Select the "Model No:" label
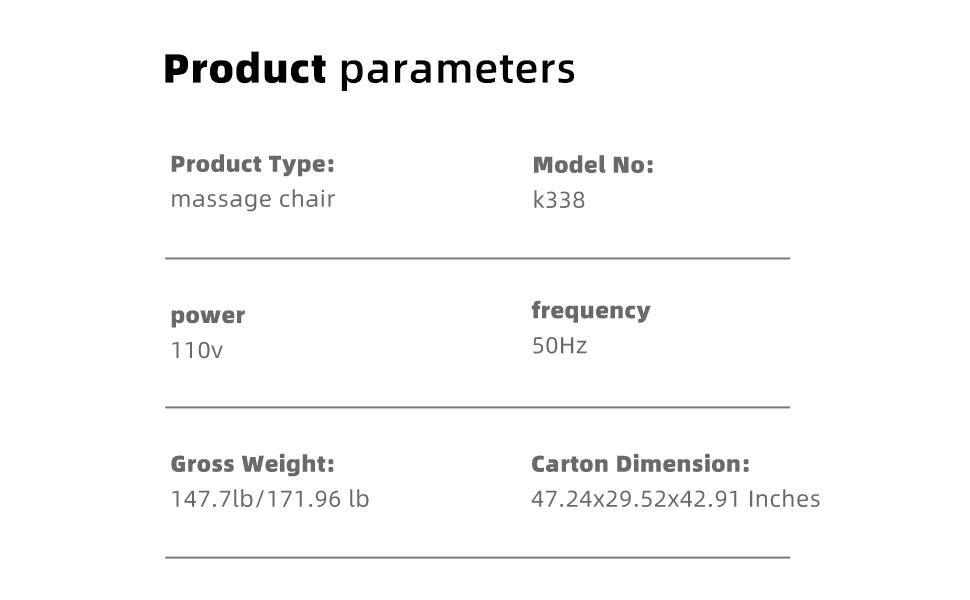 tap(592, 165)
